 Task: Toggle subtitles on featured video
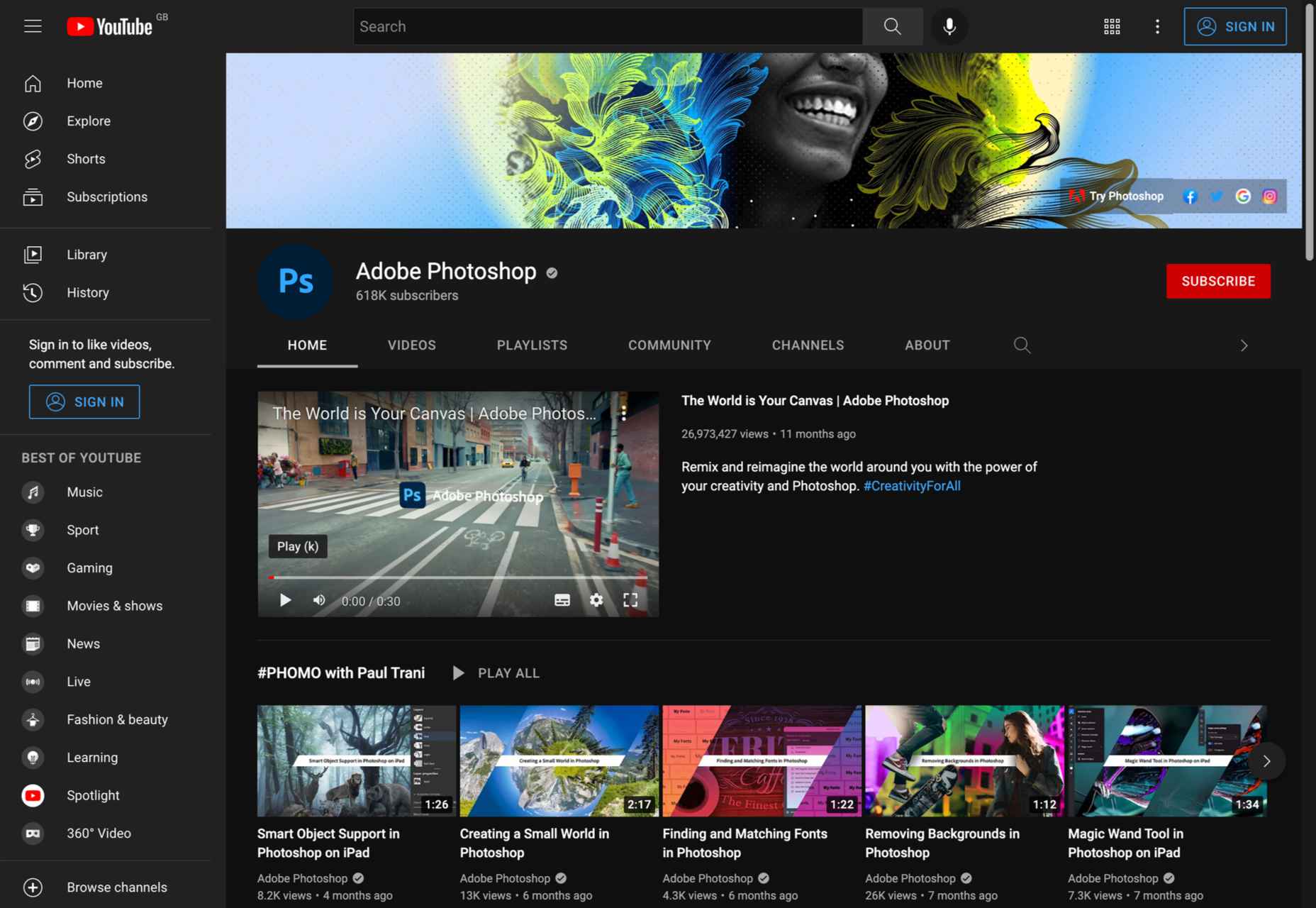(562, 600)
